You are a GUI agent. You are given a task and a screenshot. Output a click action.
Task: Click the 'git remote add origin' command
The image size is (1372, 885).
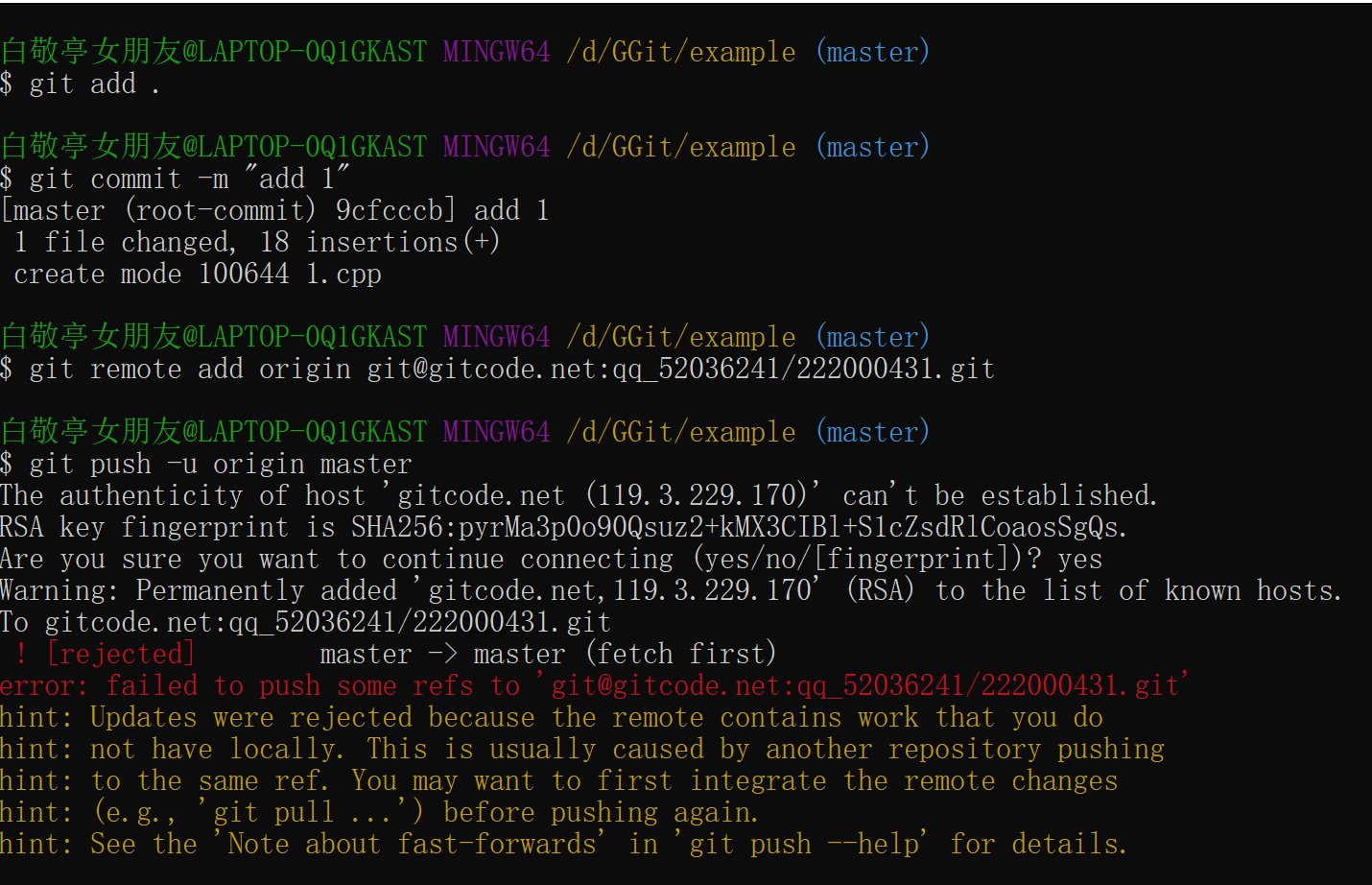click(190, 370)
